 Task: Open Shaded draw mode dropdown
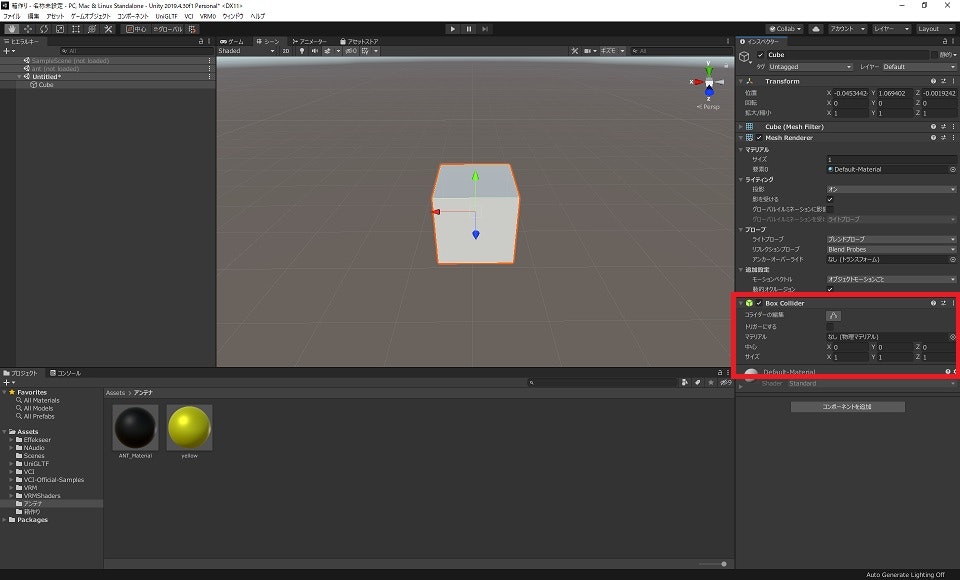(247, 51)
